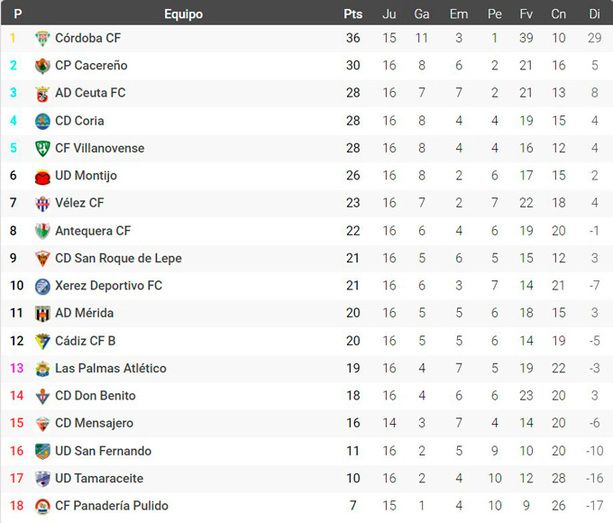Click the UD Tamaraceite team crest
This screenshot has width=613, height=523.
42,478
